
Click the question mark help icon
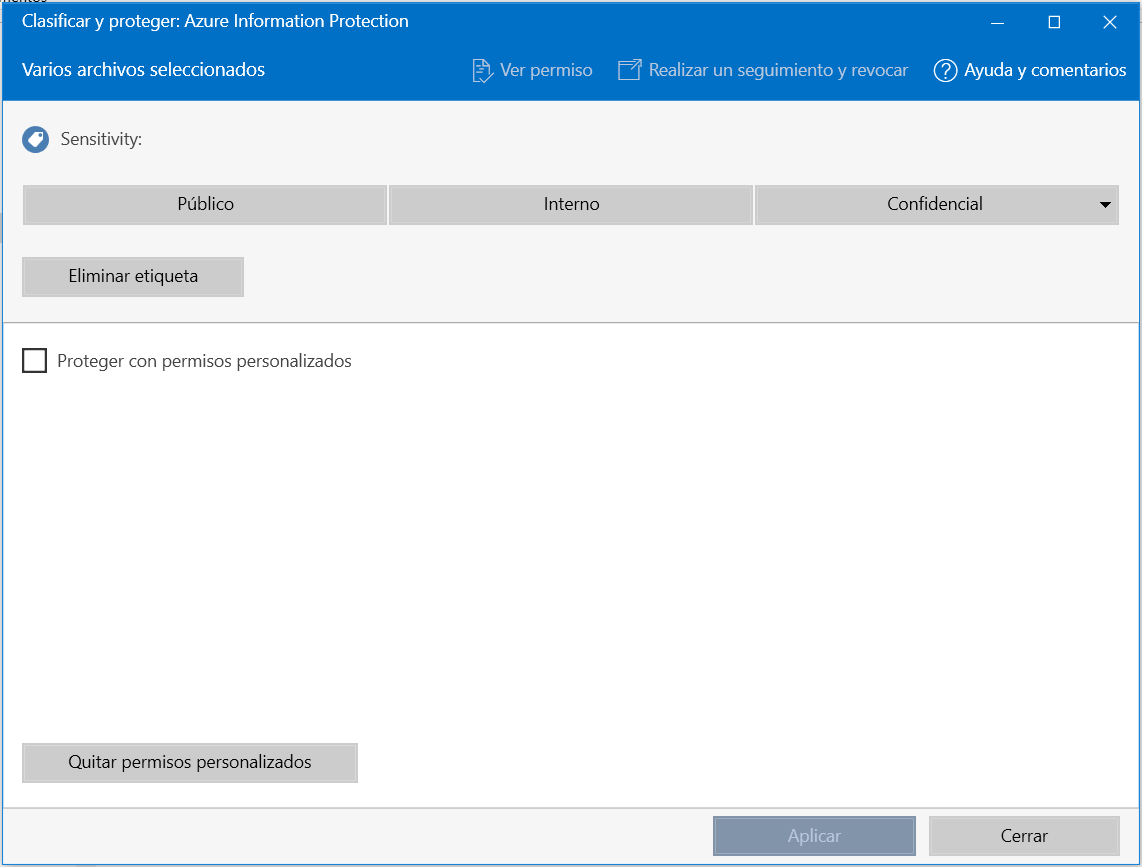(x=945, y=71)
